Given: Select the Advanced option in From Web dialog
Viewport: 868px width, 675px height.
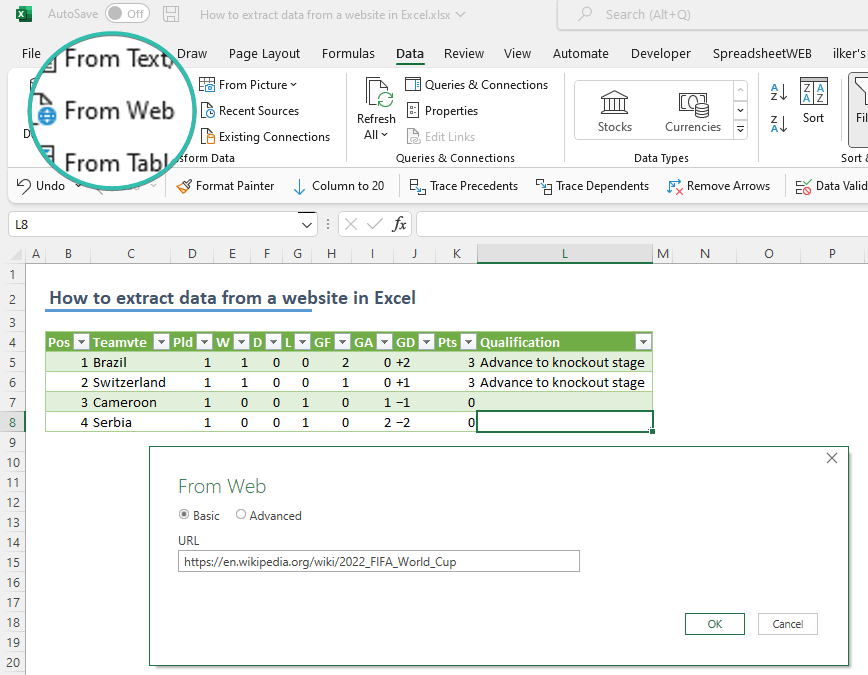Looking at the screenshot, I should pyautogui.click(x=240, y=515).
